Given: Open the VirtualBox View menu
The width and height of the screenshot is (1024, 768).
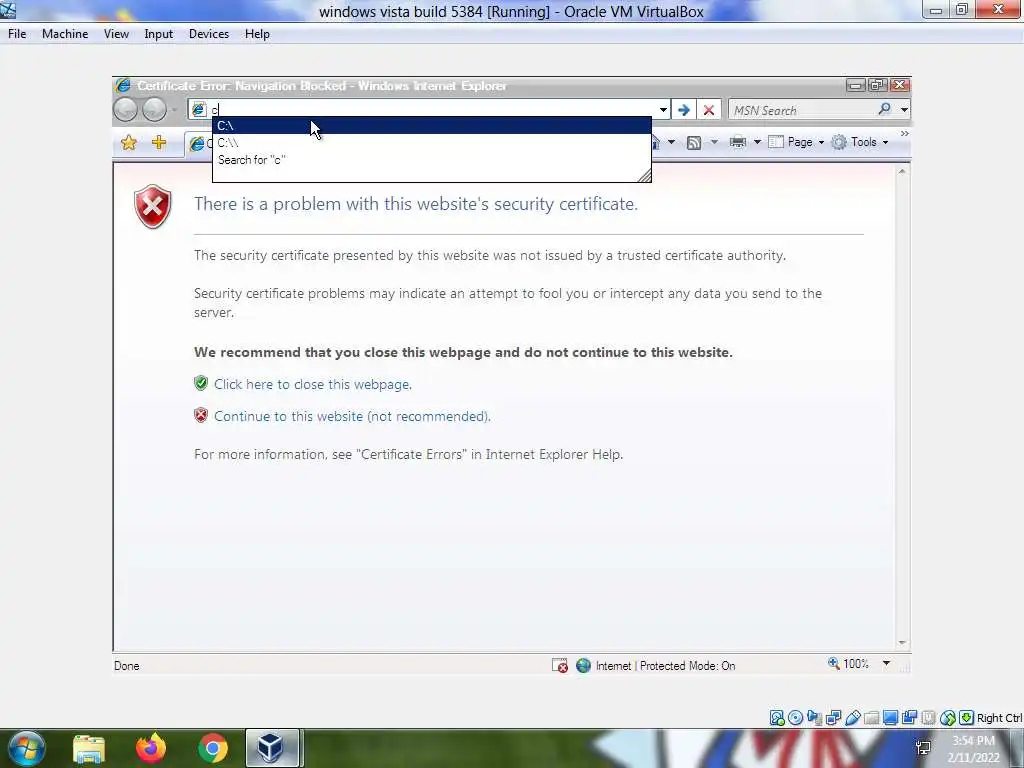Looking at the screenshot, I should [116, 34].
